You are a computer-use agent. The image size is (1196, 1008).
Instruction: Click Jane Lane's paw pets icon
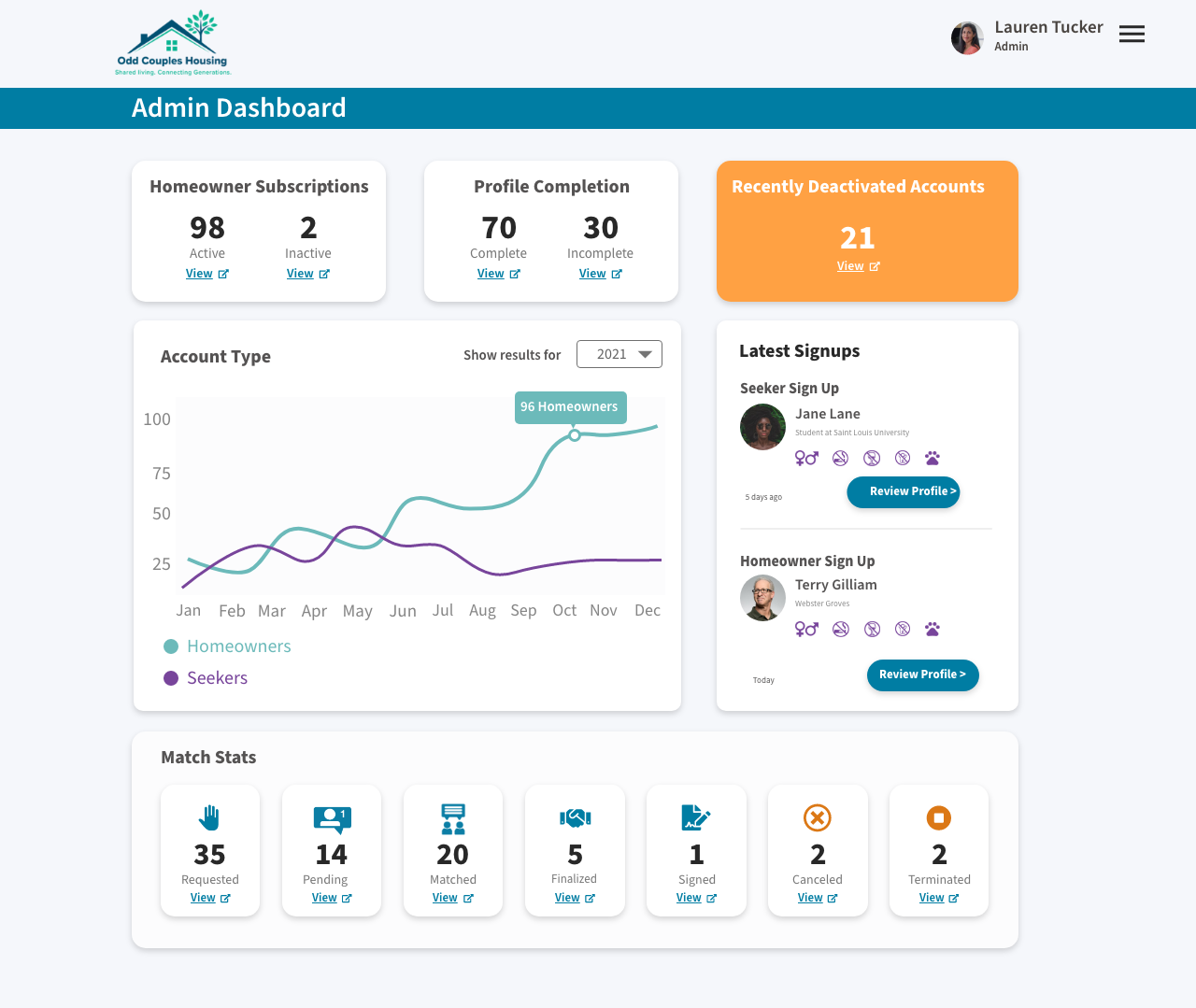pos(932,458)
